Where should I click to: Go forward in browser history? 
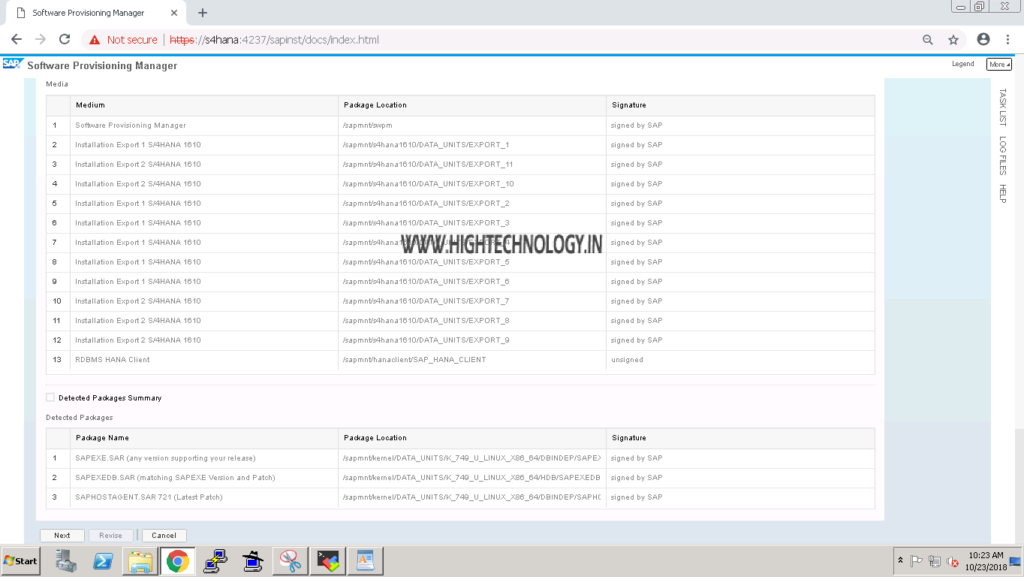(x=40, y=40)
